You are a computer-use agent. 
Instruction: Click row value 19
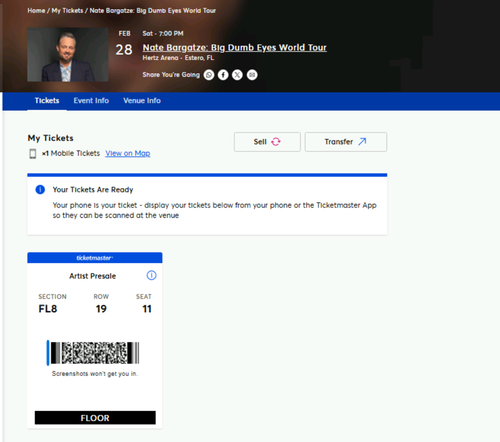pyautogui.click(x=101, y=309)
